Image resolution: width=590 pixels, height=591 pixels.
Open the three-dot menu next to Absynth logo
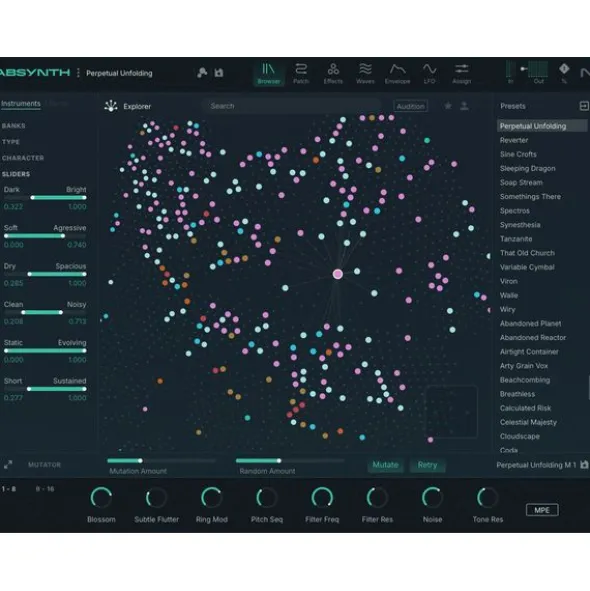(x=78, y=72)
